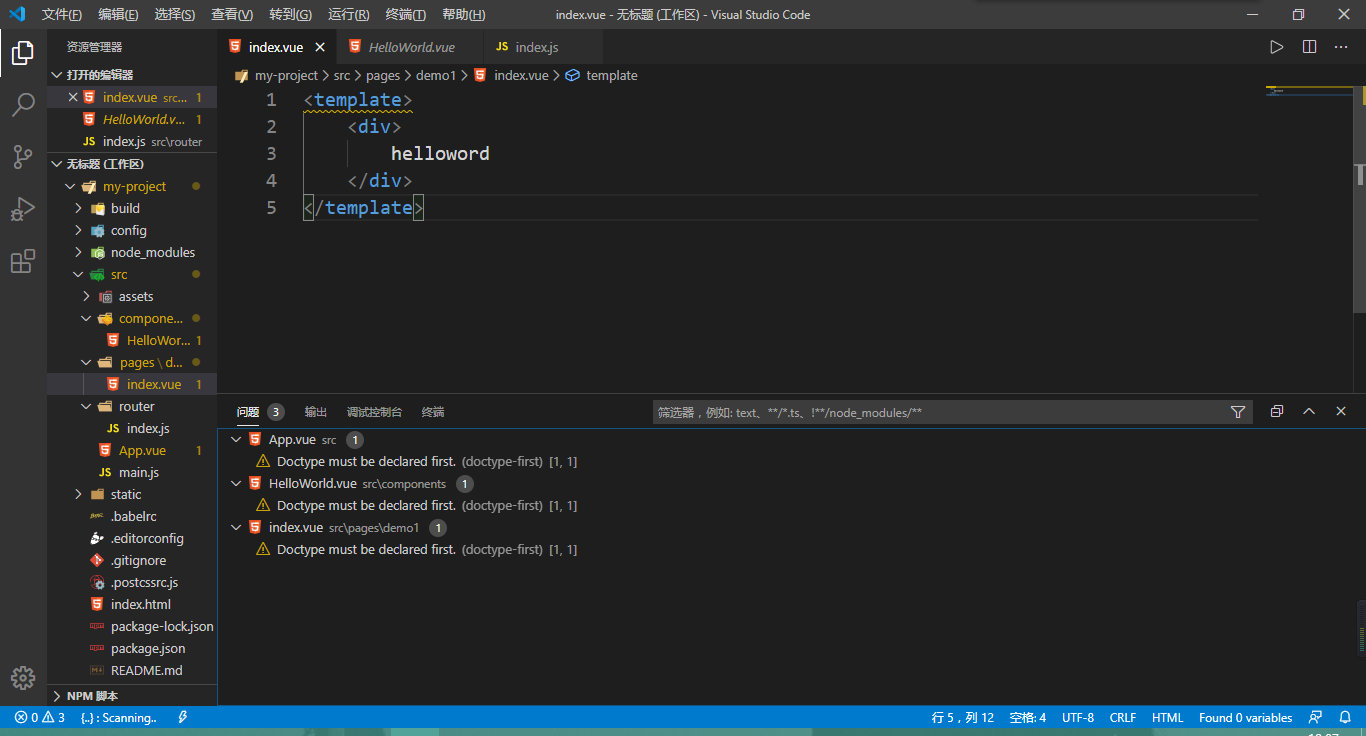The width and height of the screenshot is (1366, 736).
Task: Collapse the 打开的编辑器 section
Action: click(132, 75)
